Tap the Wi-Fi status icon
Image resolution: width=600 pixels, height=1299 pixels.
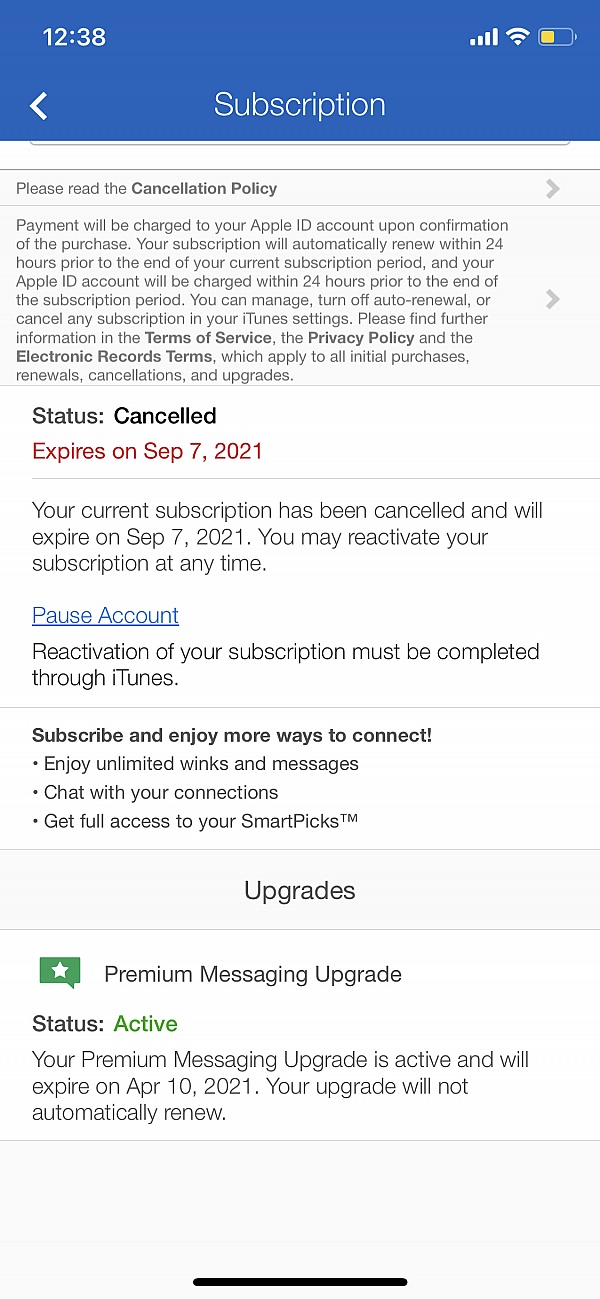pos(517,37)
